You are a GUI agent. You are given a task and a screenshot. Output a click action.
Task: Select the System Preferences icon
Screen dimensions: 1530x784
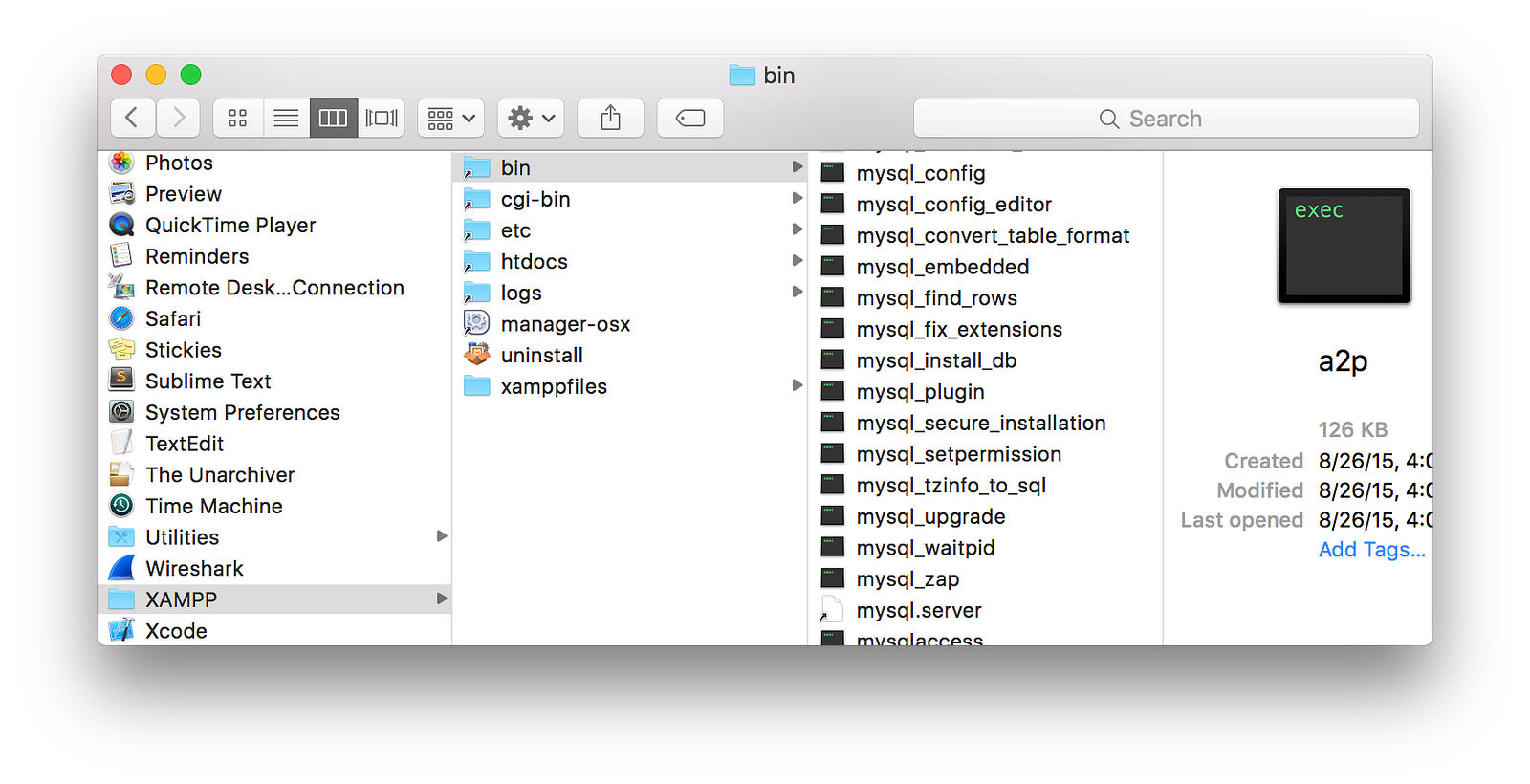[x=121, y=412]
